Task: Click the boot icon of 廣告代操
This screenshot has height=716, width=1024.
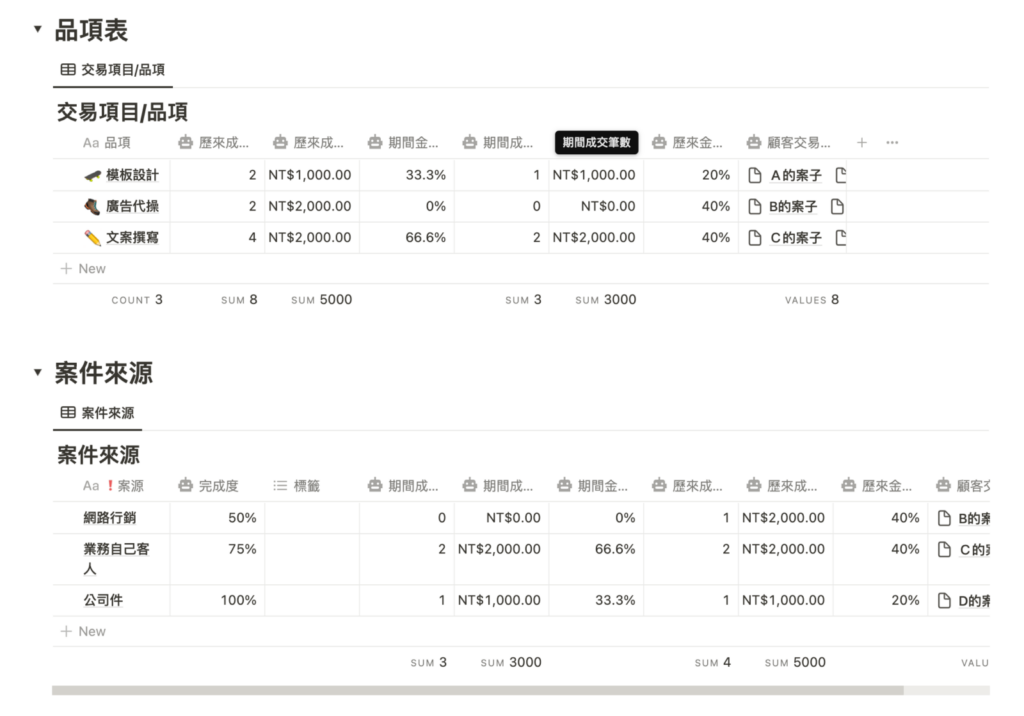Action: coord(92,206)
